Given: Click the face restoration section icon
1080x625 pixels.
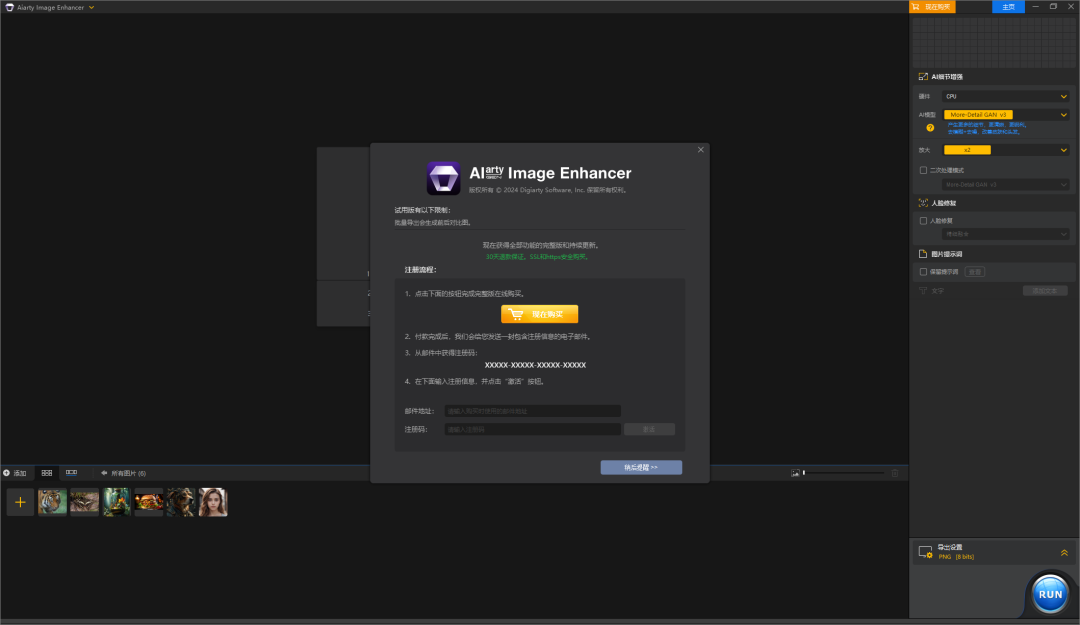Looking at the screenshot, I should click(x=923, y=203).
